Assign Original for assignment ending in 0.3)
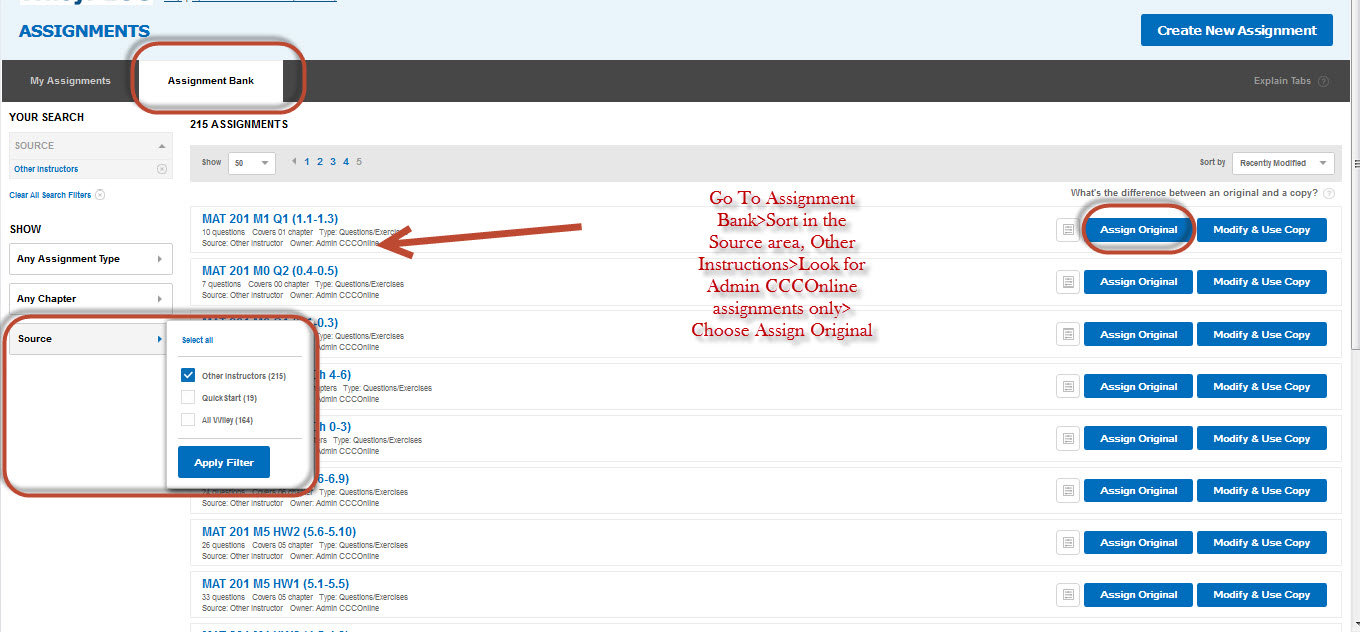 [1138, 334]
